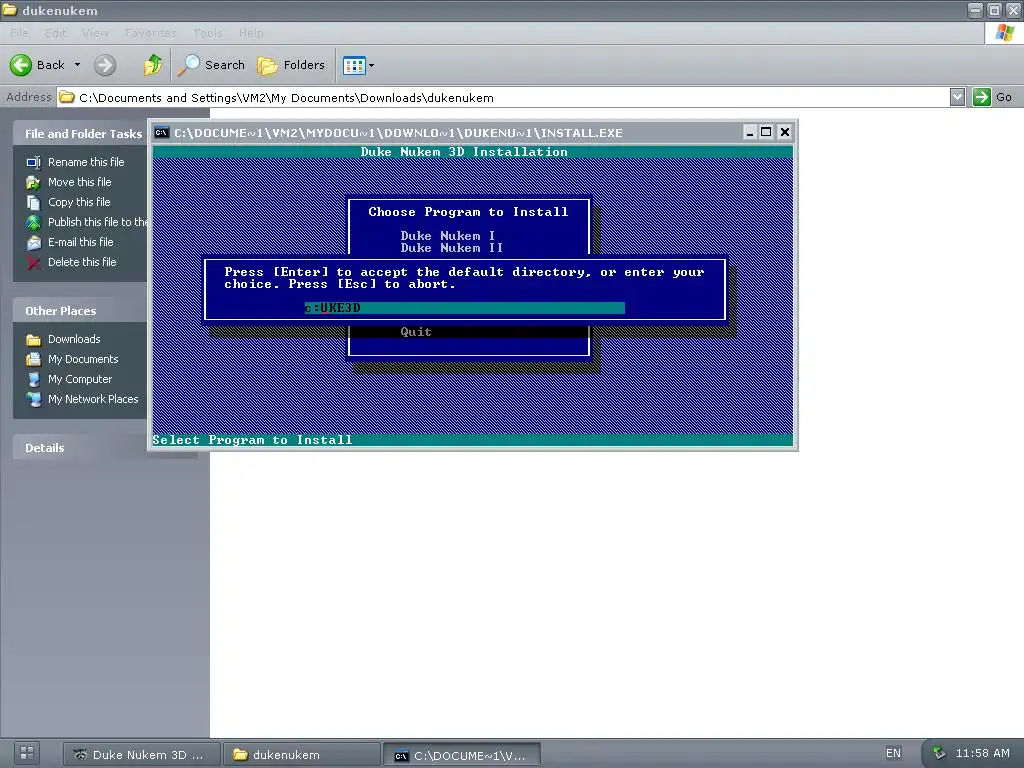Click Rename this file
Screen dimensions: 1024x768
pyautogui.click(x=86, y=162)
